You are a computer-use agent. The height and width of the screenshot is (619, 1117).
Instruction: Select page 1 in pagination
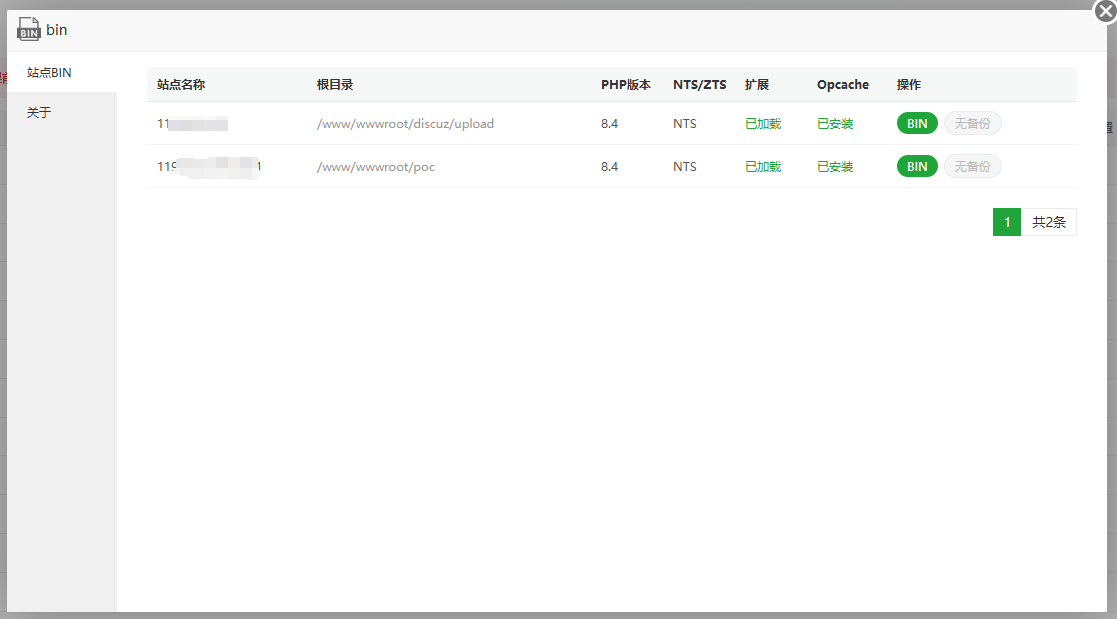[x=1007, y=222]
